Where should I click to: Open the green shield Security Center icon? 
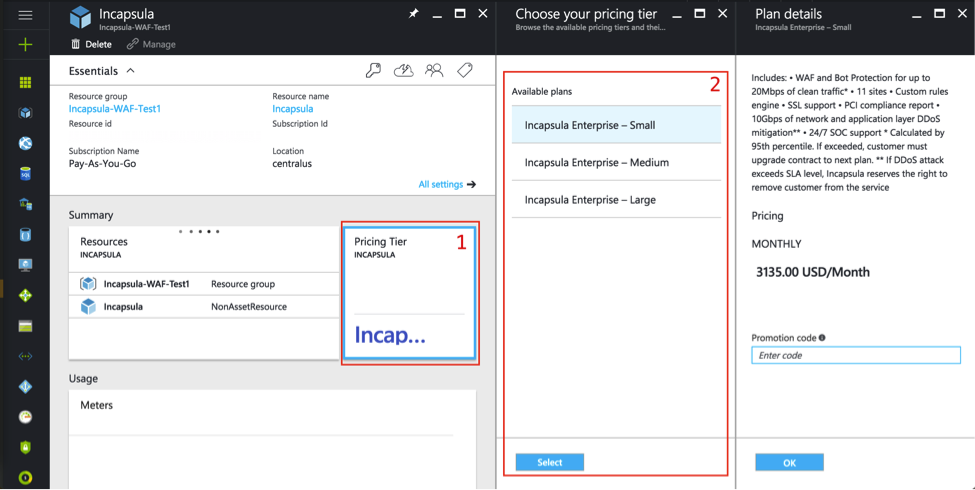[25, 447]
